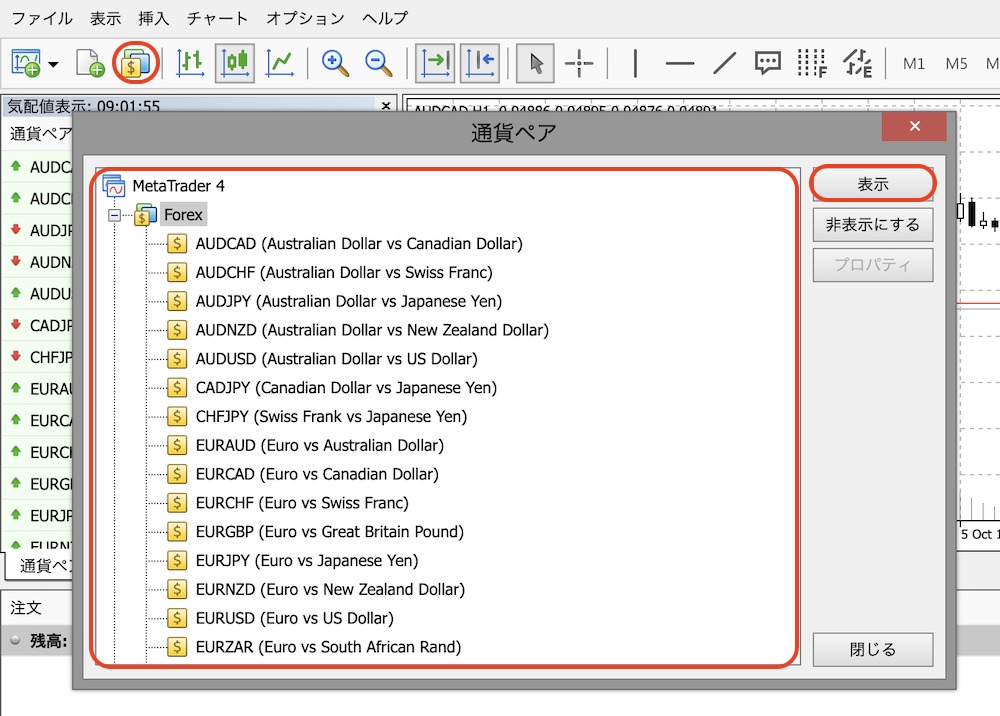Click the EURJPY row in the market watch panel
The height and width of the screenshot is (716, 1000).
point(38,515)
